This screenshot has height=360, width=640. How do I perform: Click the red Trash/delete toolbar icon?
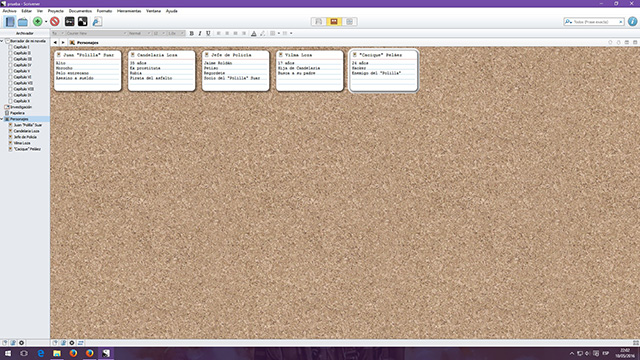click(x=55, y=22)
